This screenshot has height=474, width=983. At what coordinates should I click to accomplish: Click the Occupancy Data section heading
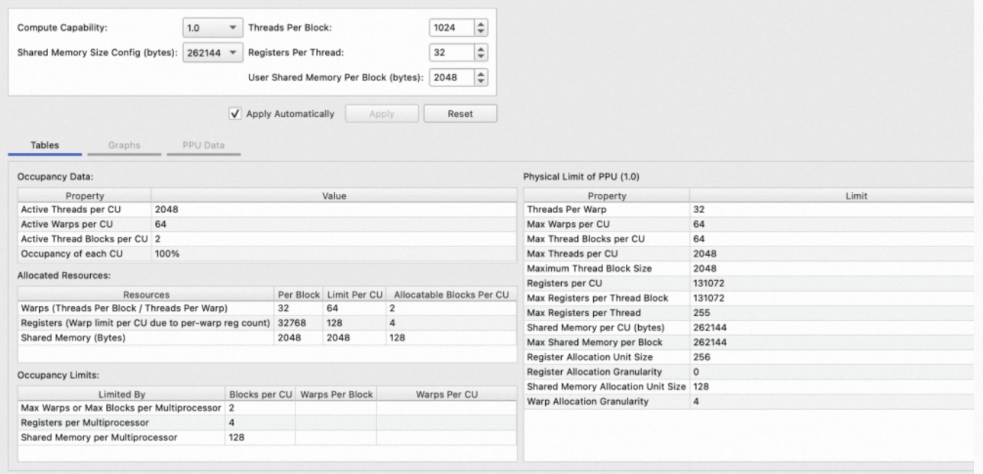click(x=55, y=177)
